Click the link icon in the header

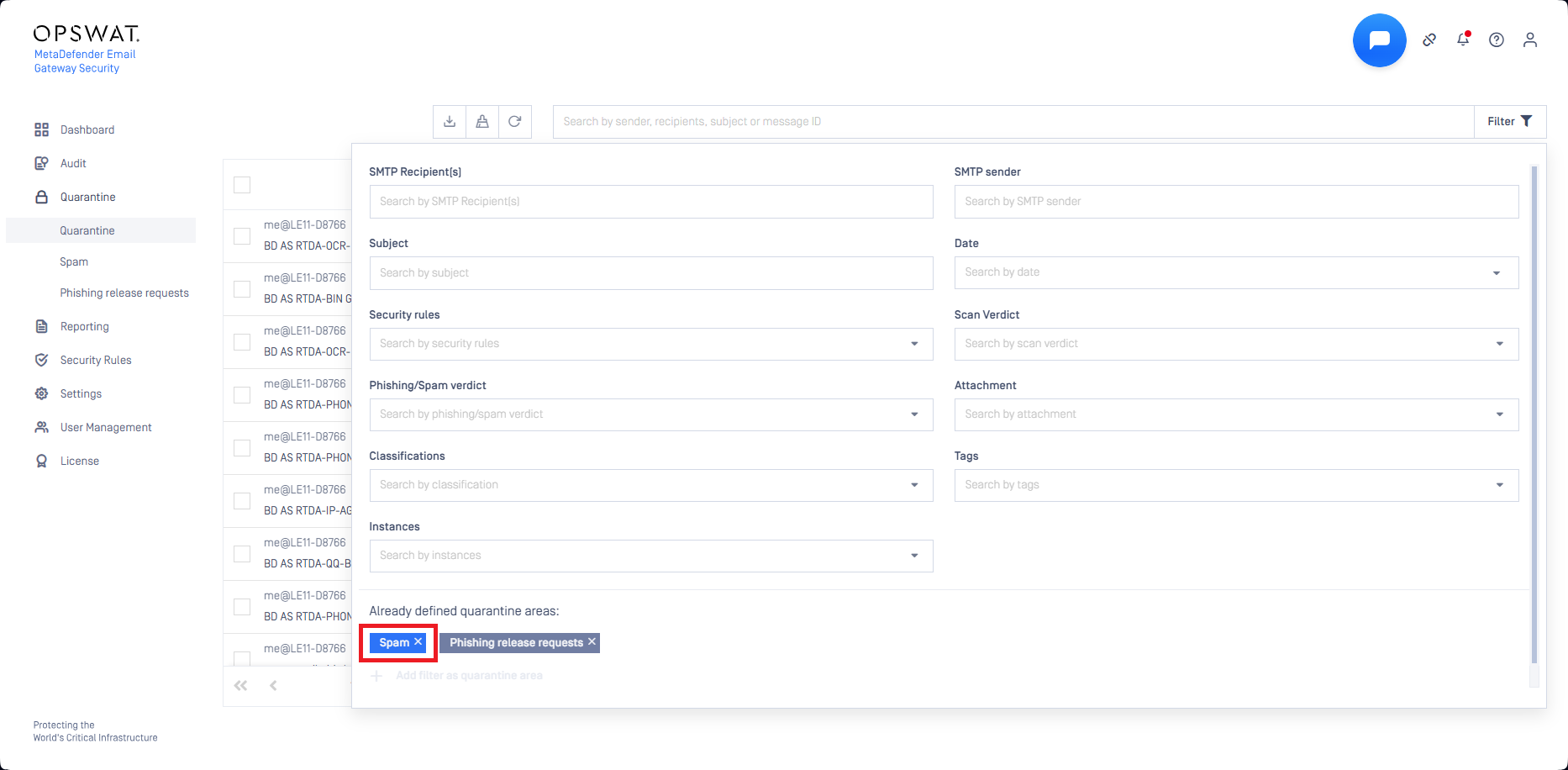point(1429,40)
